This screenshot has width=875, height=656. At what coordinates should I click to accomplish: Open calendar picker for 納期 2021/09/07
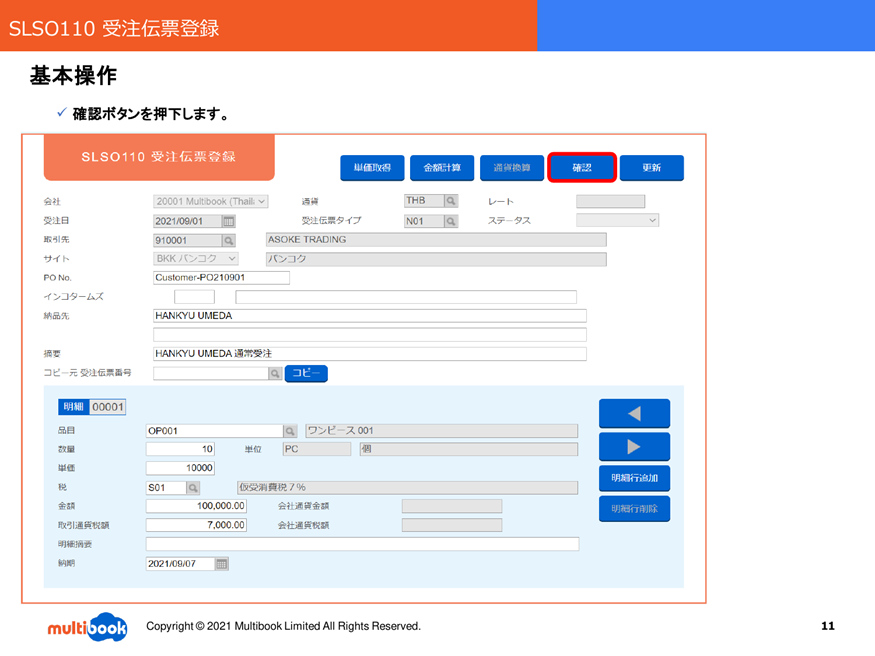[x=222, y=563]
